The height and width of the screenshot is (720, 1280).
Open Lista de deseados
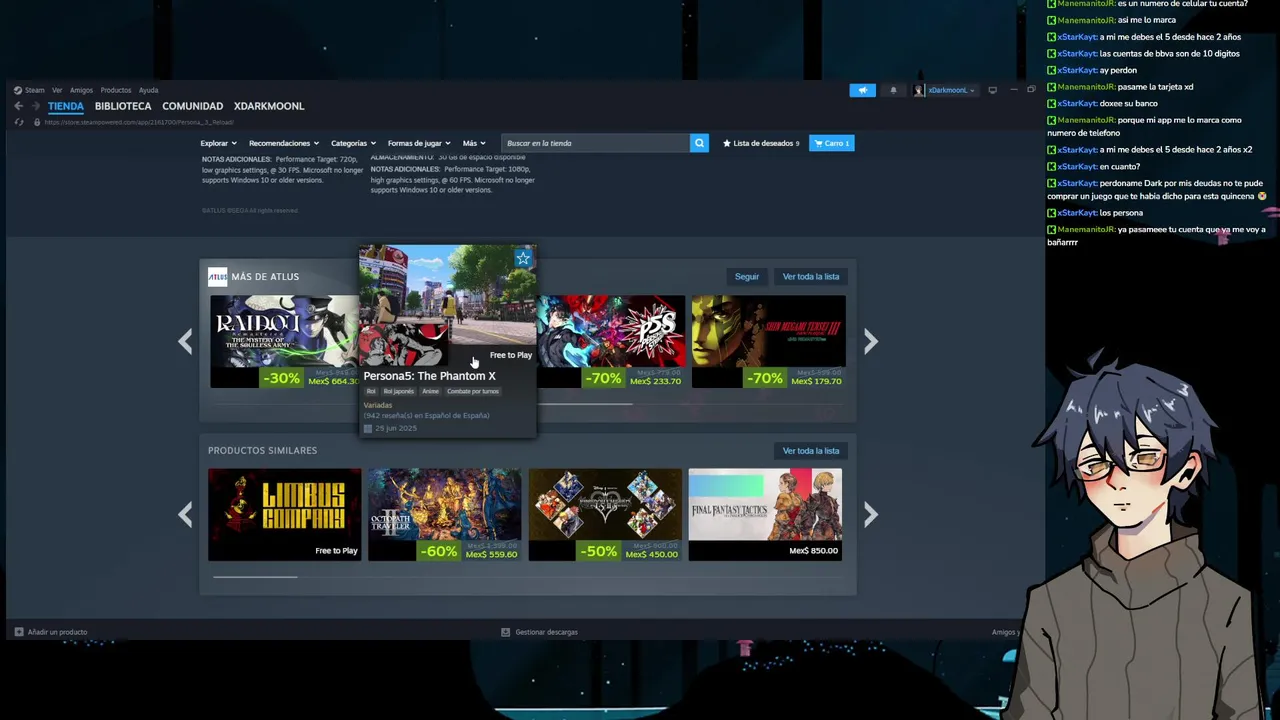coord(761,143)
